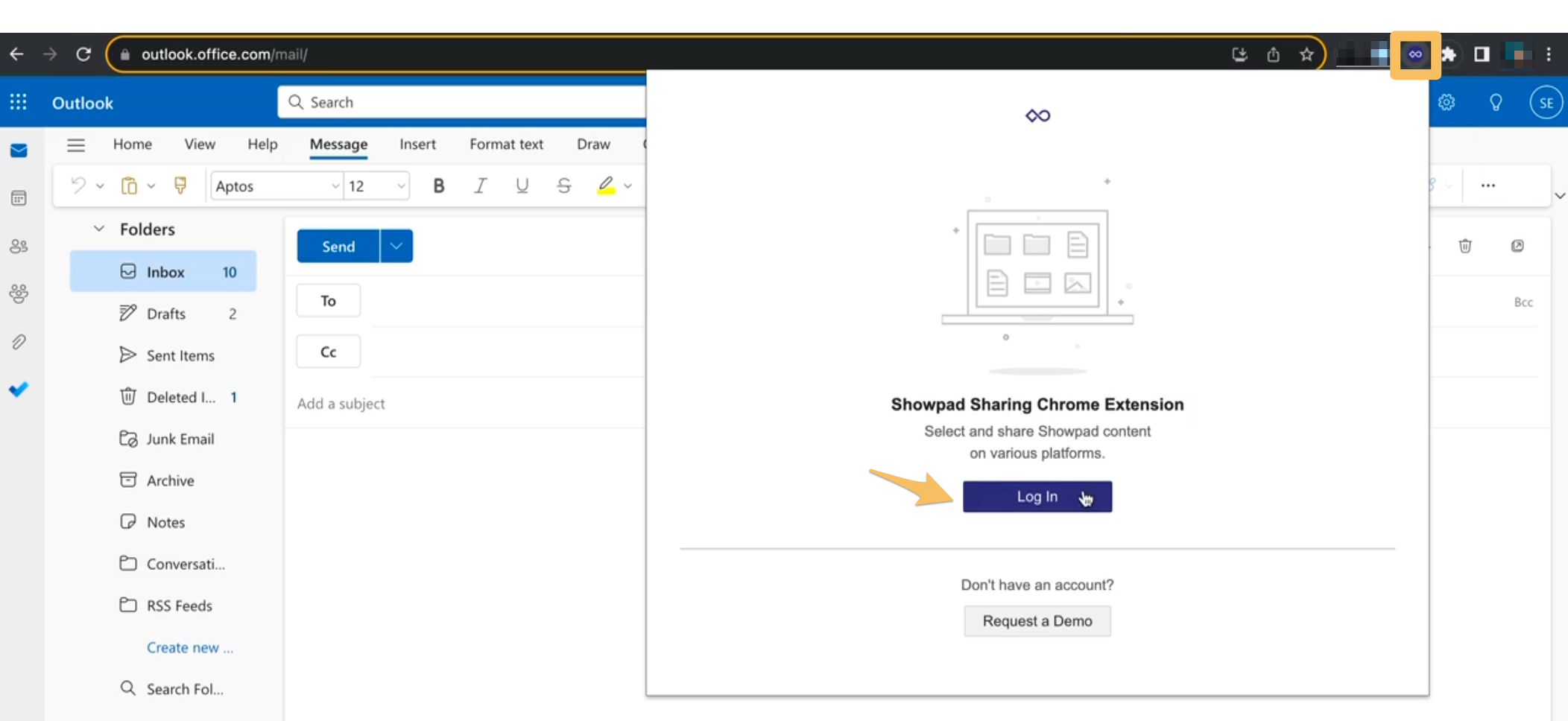Click the browser address bar URL
Image resolution: width=1568 pixels, height=721 pixels.
[224, 54]
